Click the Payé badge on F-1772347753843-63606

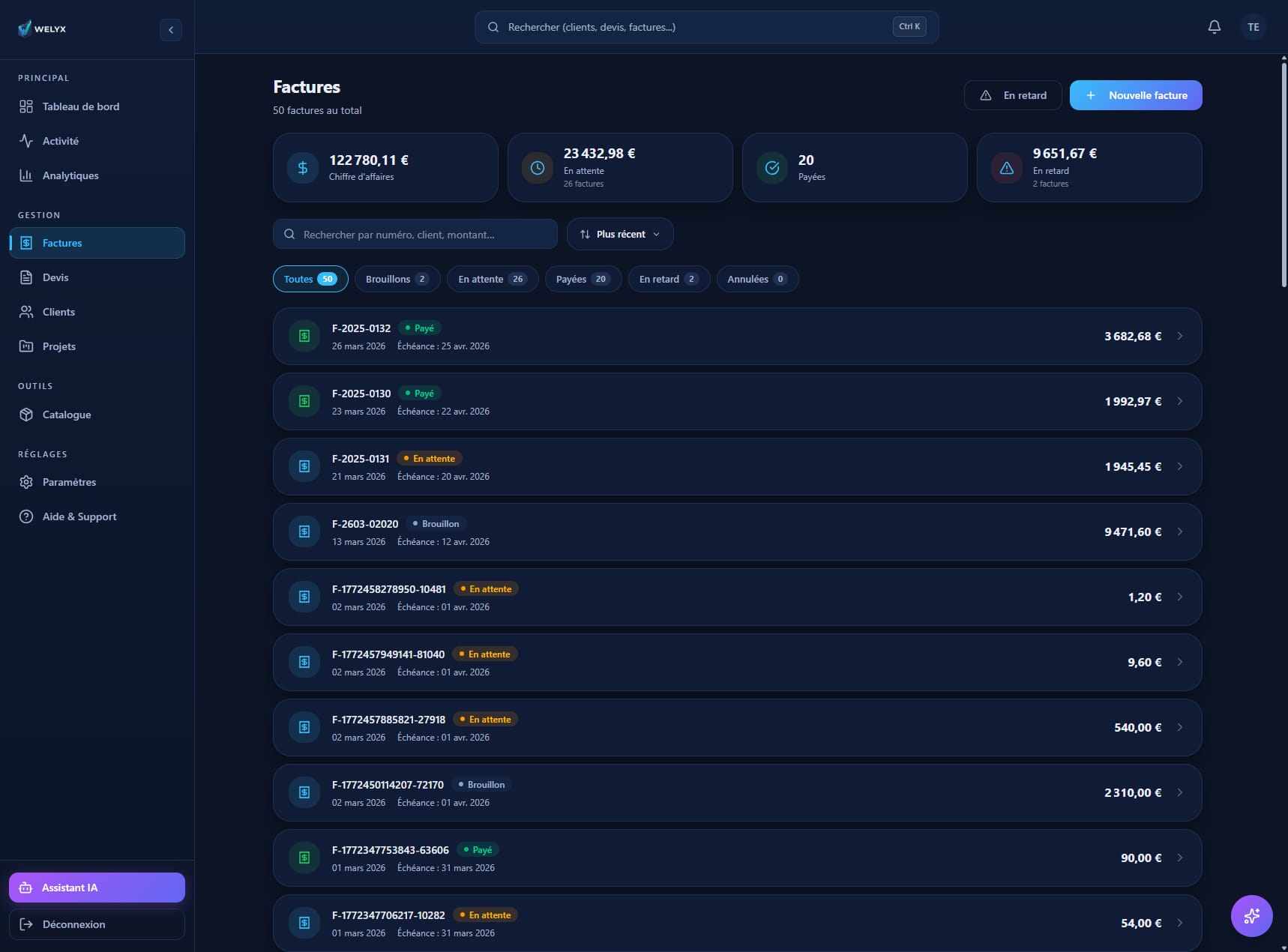click(478, 850)
